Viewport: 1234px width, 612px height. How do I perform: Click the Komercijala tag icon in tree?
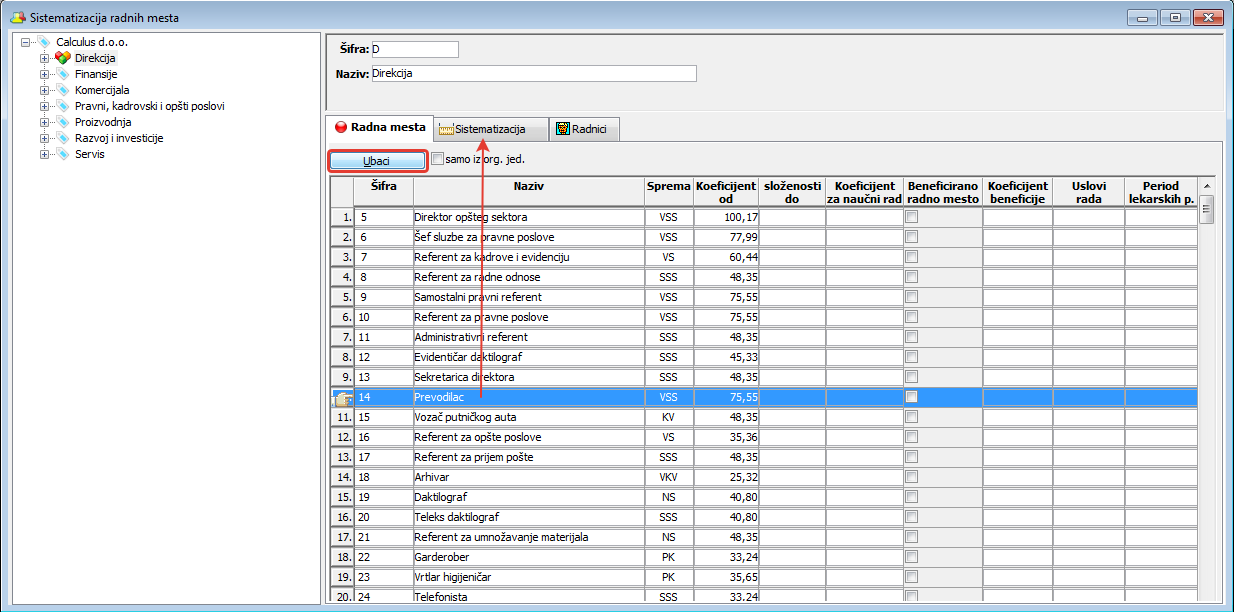pyautogui.click(x=62, y=90)
